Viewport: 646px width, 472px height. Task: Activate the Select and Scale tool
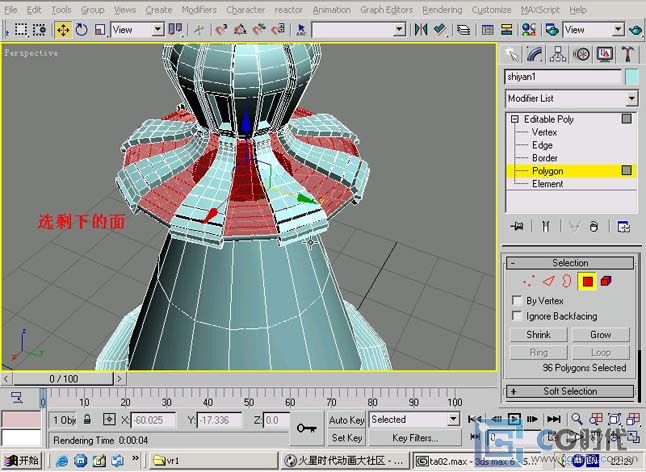pyautogui.click(x=100, y=30)
